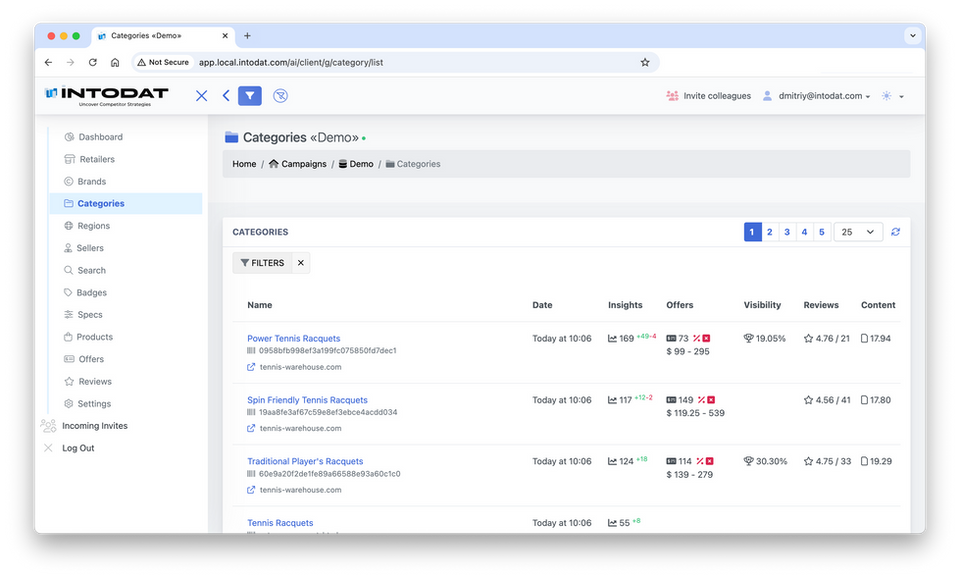Go to page 5 of categories
The image size is (960, 578).
(822, 232)
